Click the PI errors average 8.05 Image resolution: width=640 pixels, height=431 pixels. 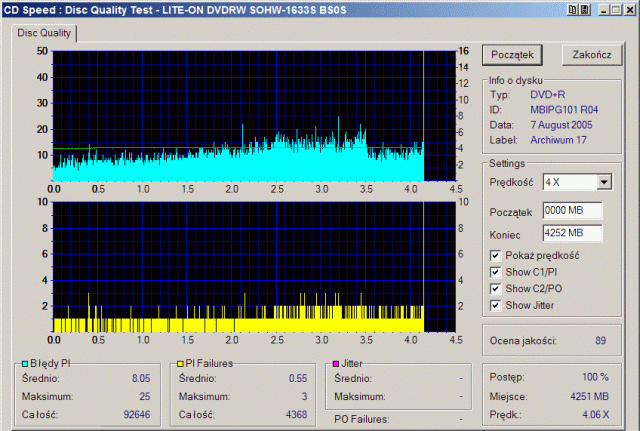[x=141, y=378]
